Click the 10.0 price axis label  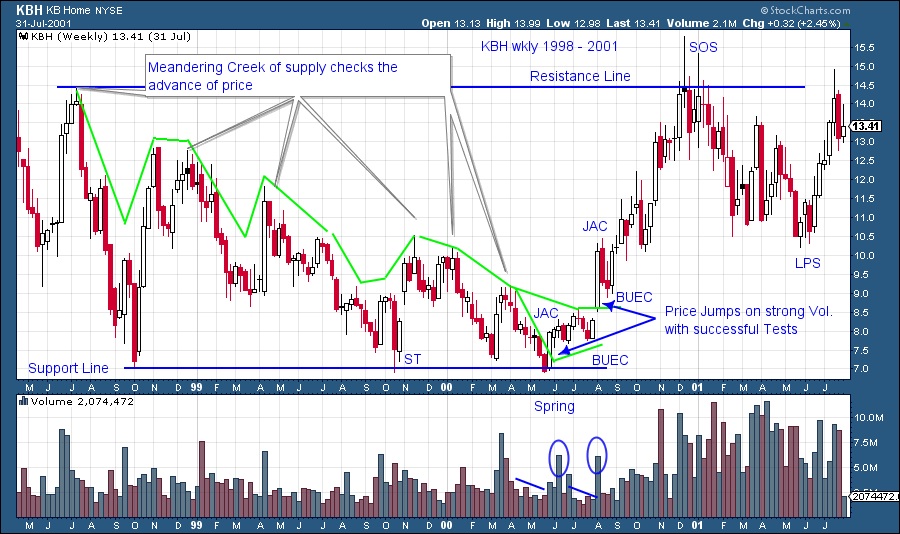pyautogui.click(x=864, y=256)
